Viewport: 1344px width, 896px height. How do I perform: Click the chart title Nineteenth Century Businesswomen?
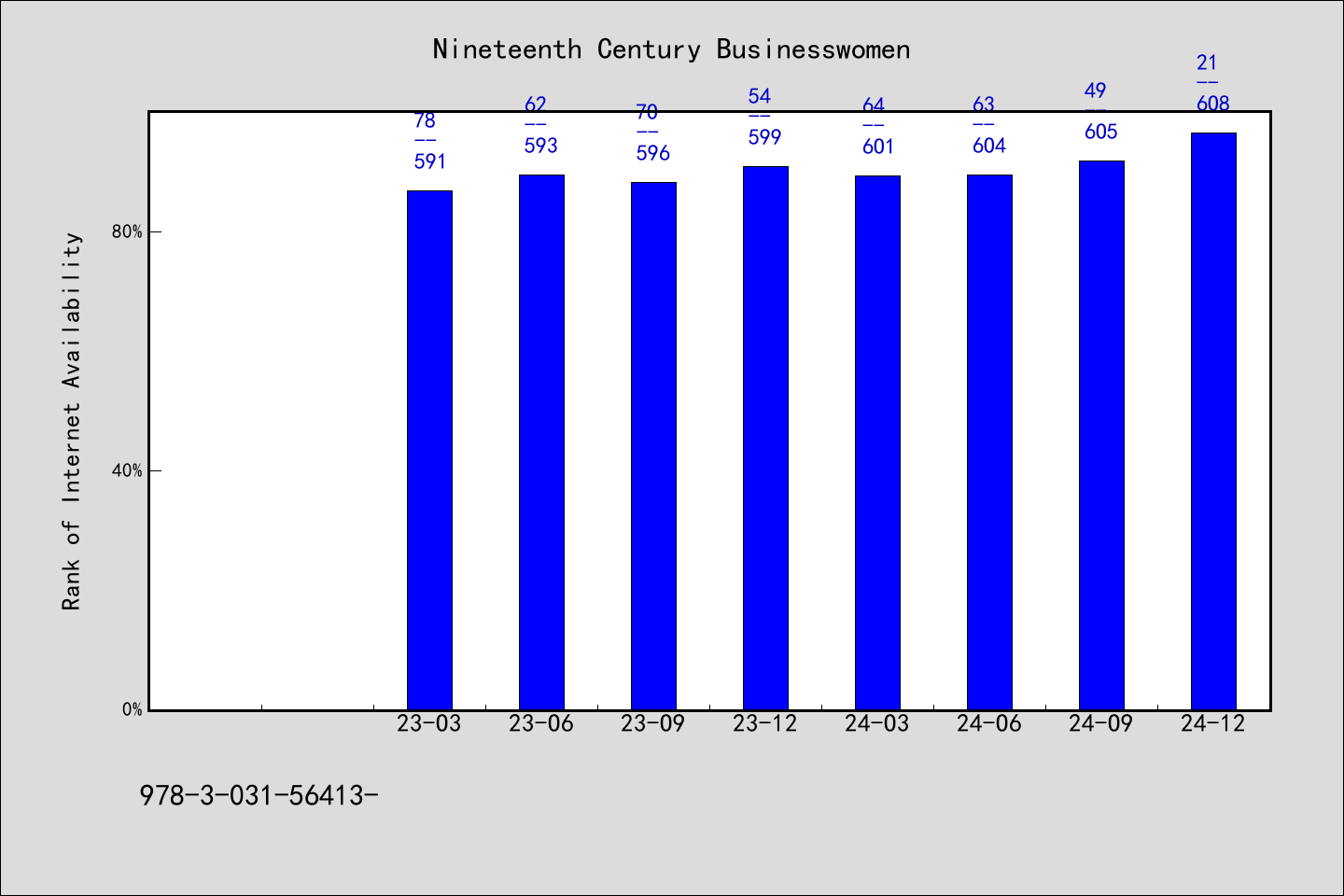(x=671, y=49)
